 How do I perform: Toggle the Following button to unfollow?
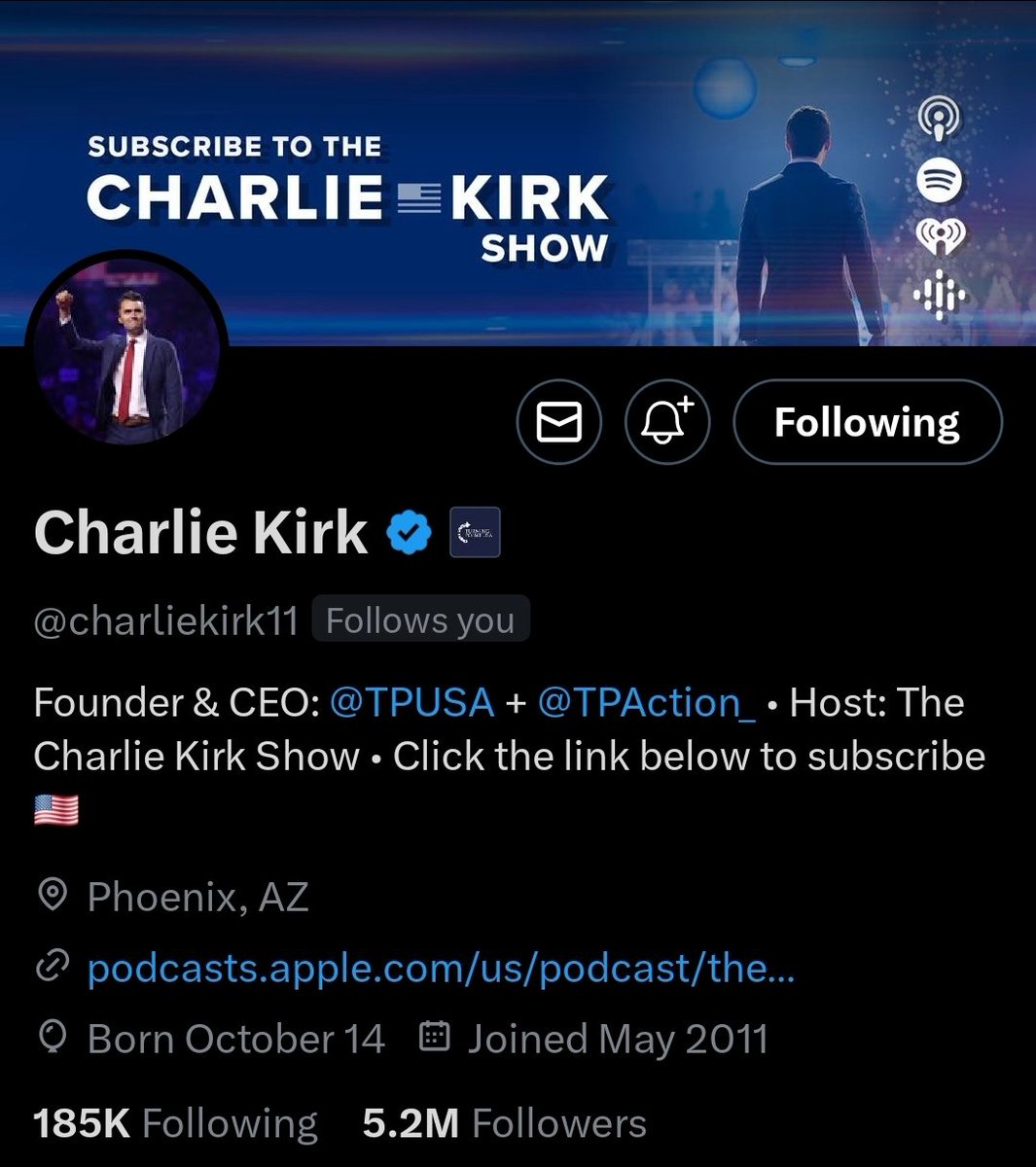(867, 422)
